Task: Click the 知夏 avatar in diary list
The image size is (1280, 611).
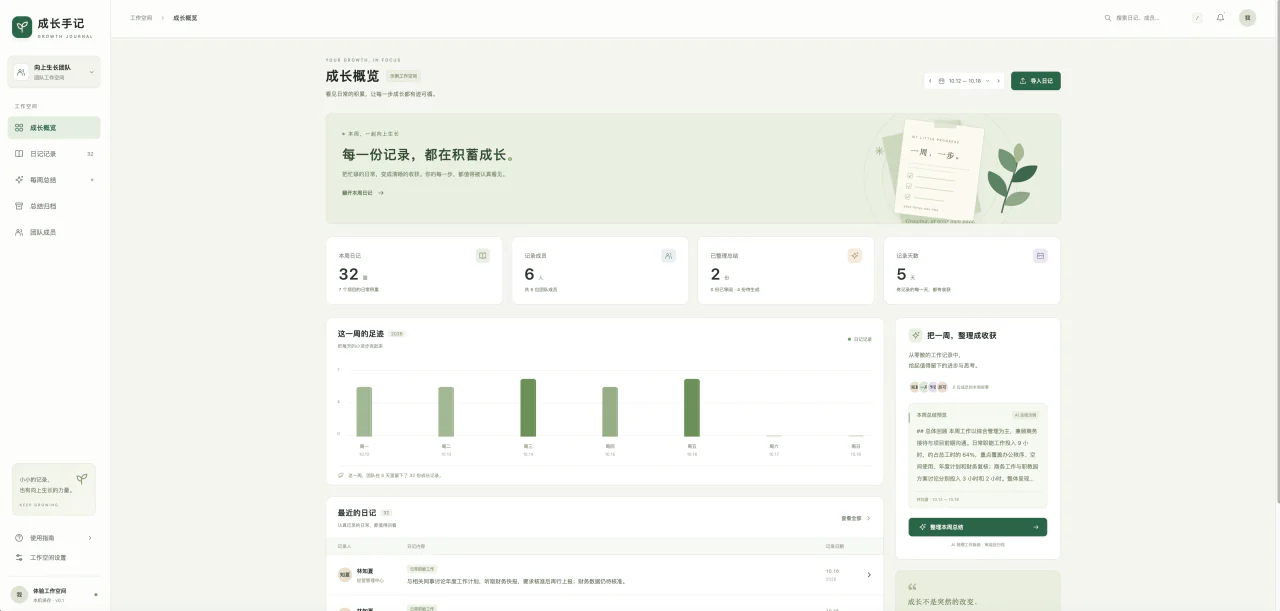Action: (x=345, y=575)
